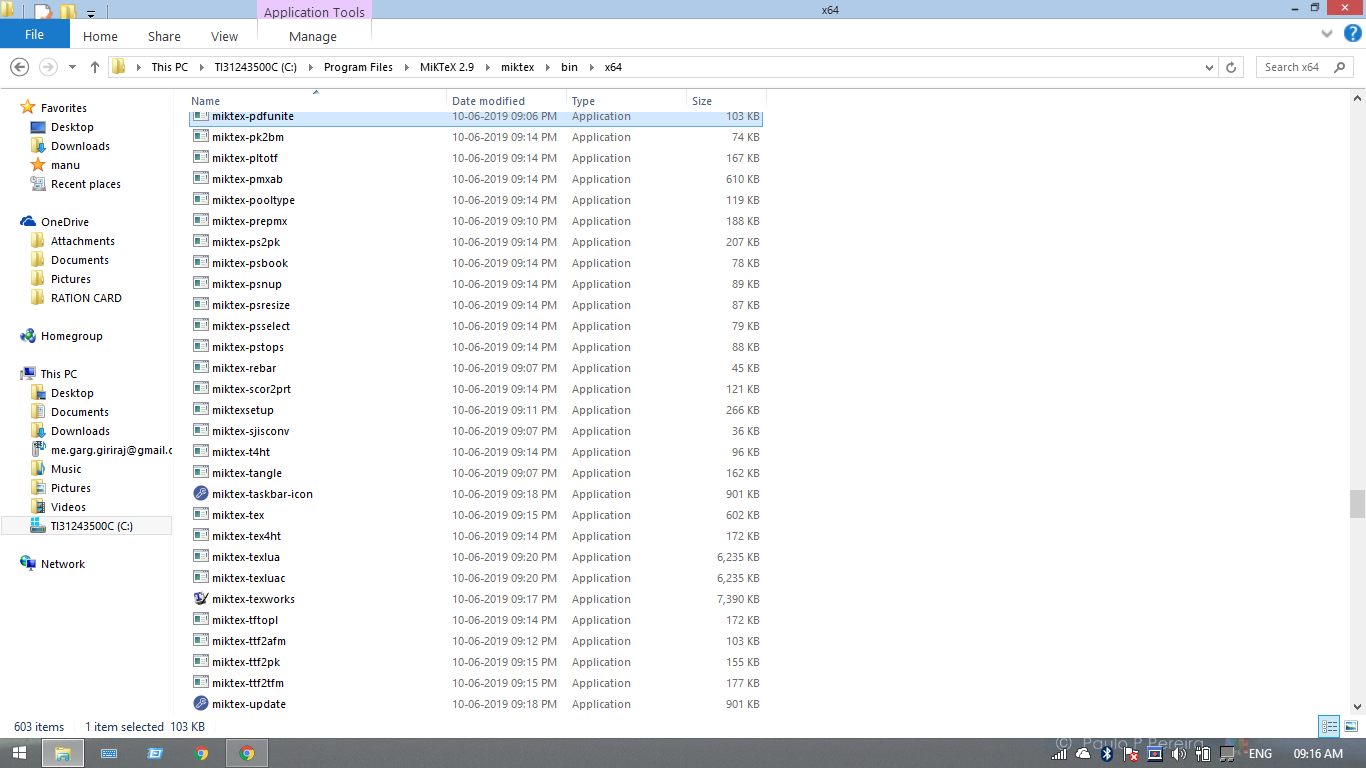The height and width of the screenshot is (768, 1366).
Task: Open the address bar history dropdown
Action: point(1209,67)
